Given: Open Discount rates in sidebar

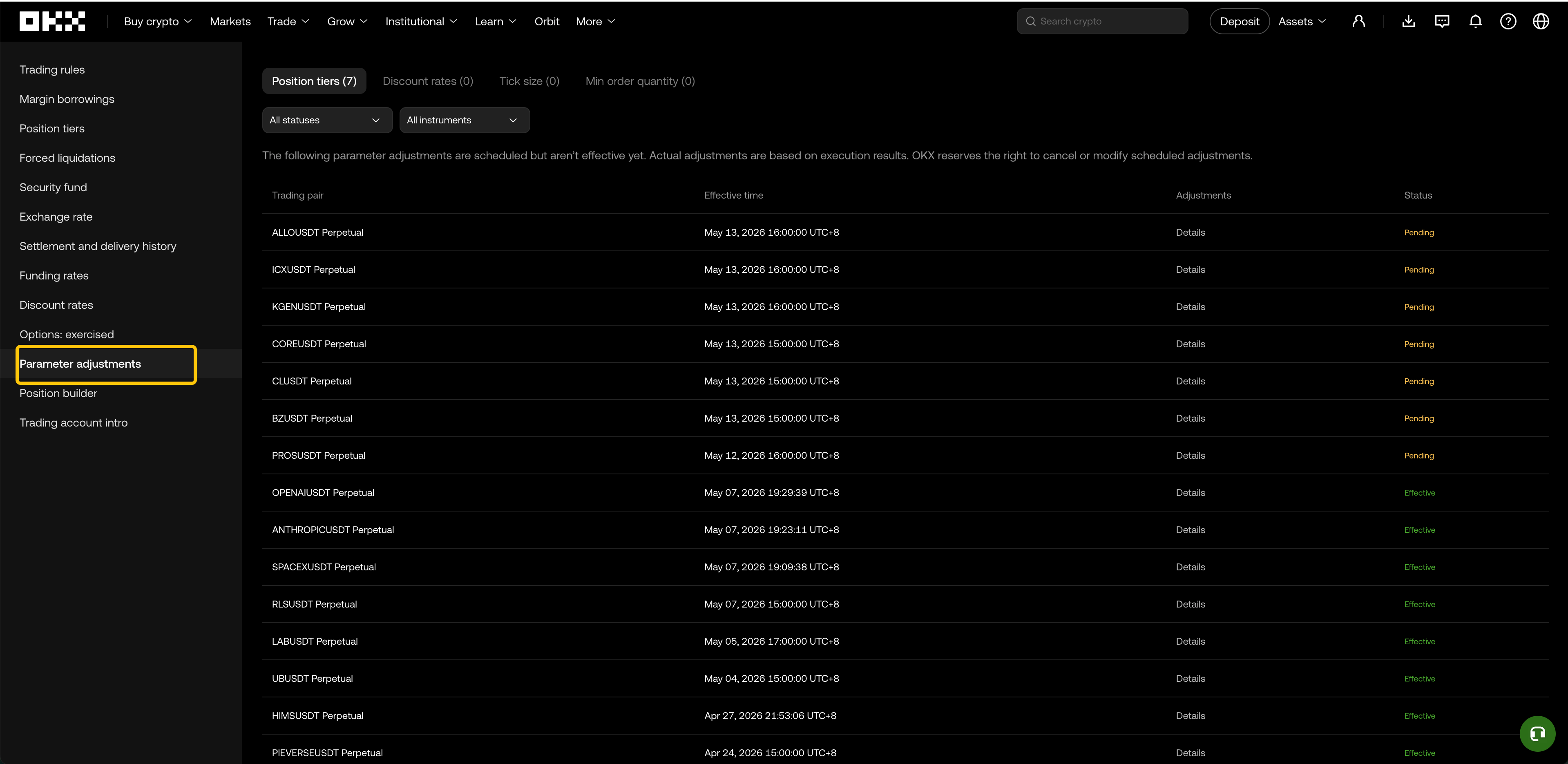Looking at the screenshot, I should (57, 305).
